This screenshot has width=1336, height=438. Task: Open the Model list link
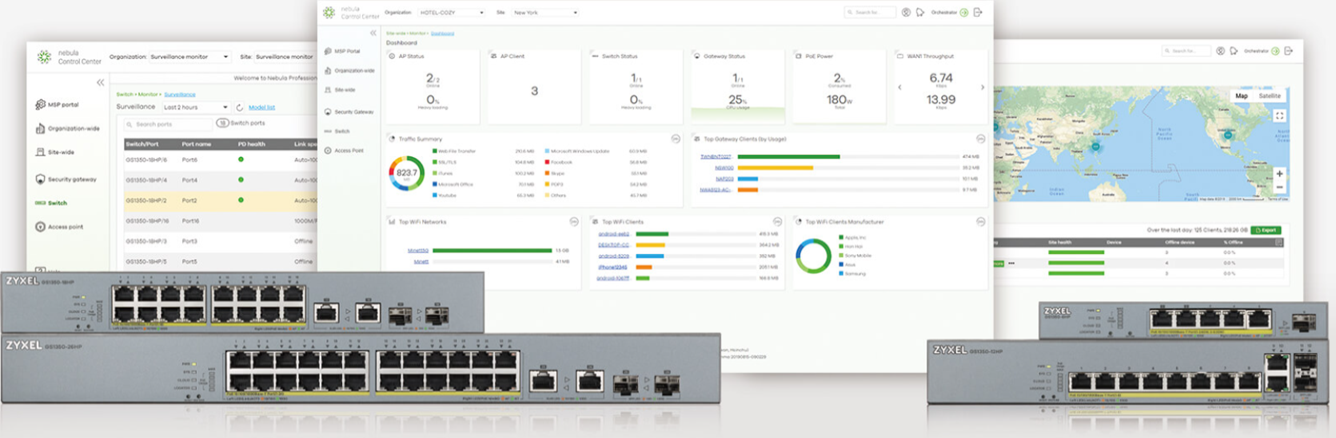point(261,107)
